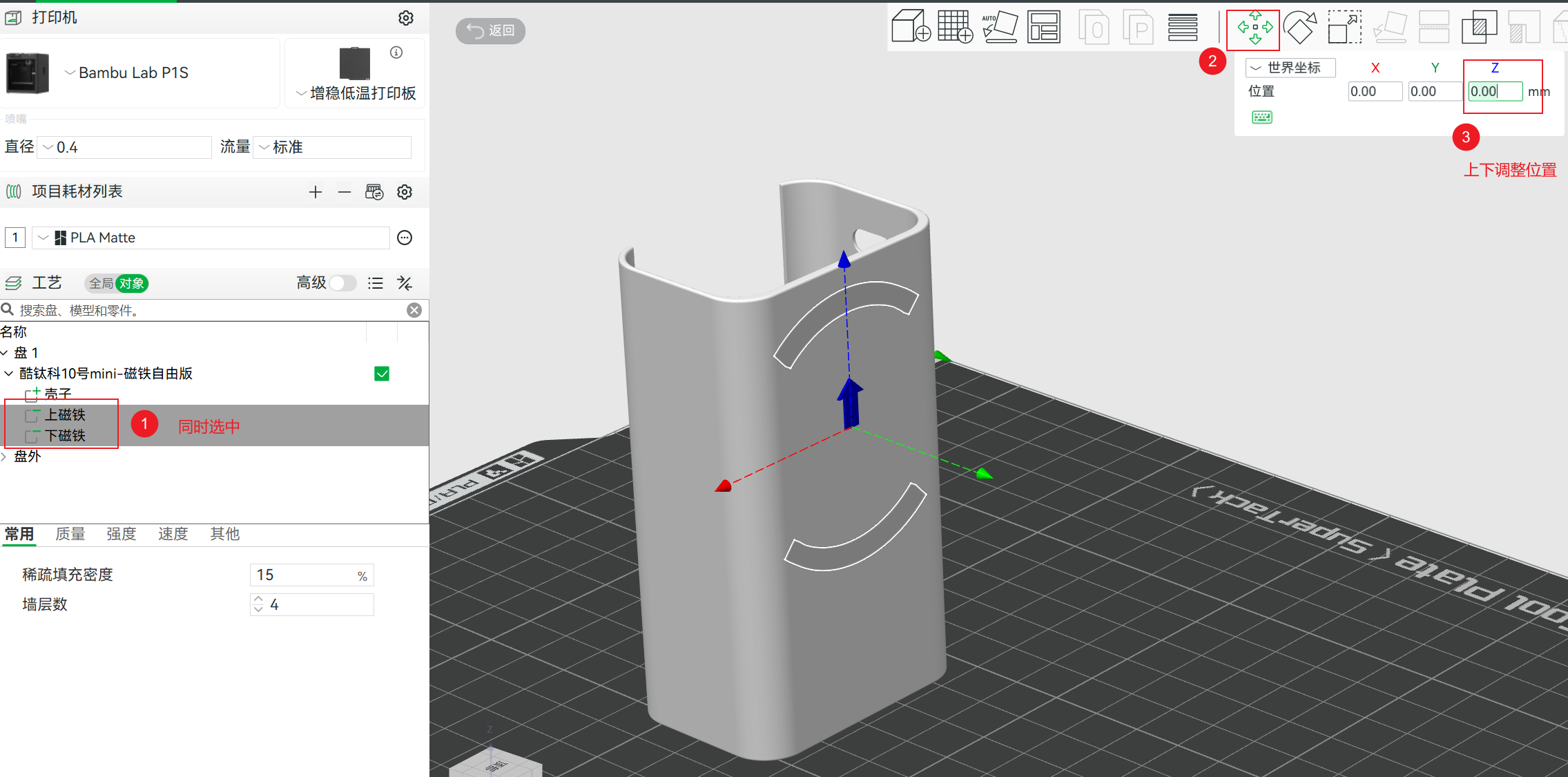Switch to the 其他 tab
1568x777 pixels.
[224, 534]
